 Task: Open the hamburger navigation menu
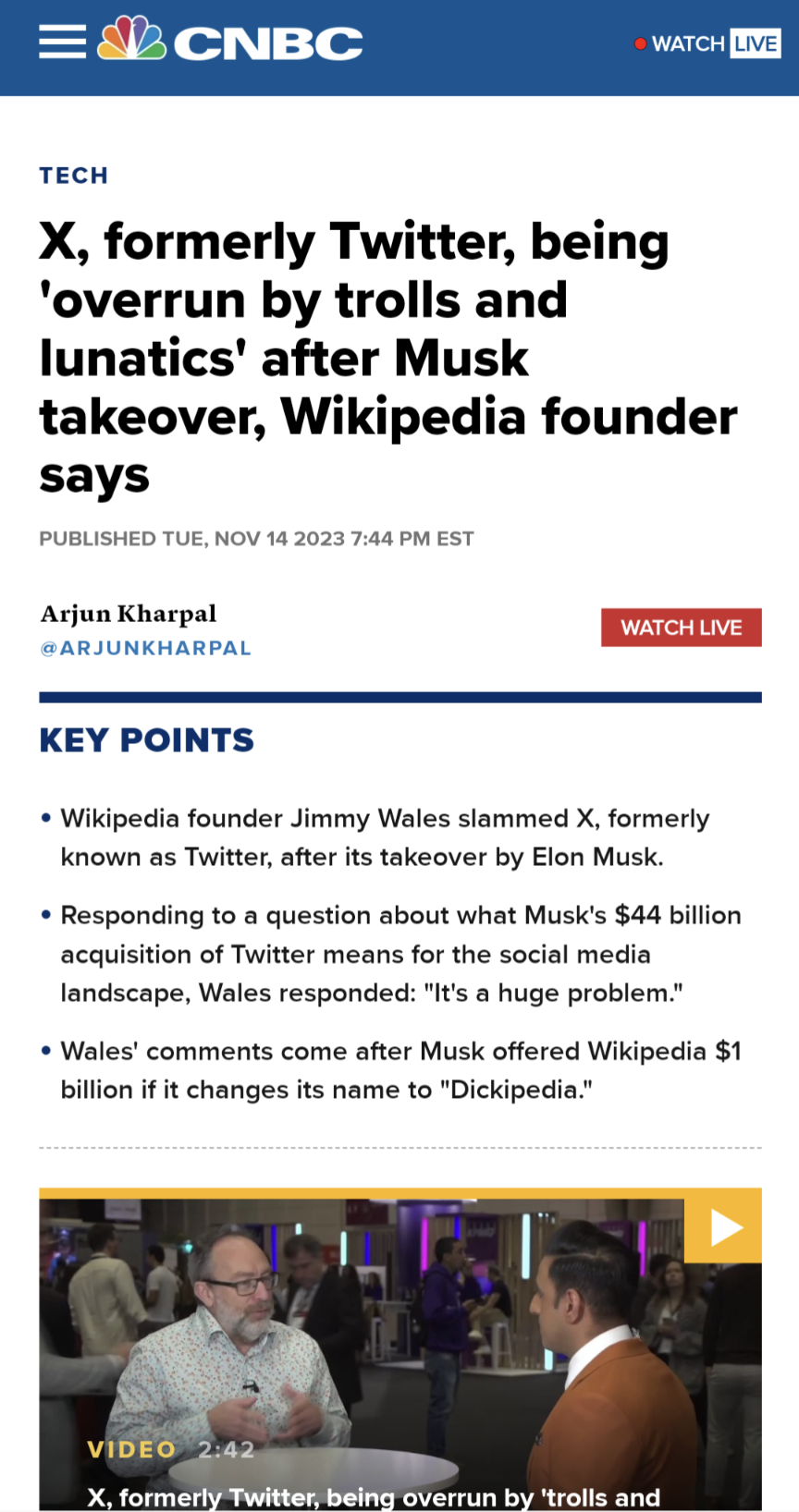(62, 42)
